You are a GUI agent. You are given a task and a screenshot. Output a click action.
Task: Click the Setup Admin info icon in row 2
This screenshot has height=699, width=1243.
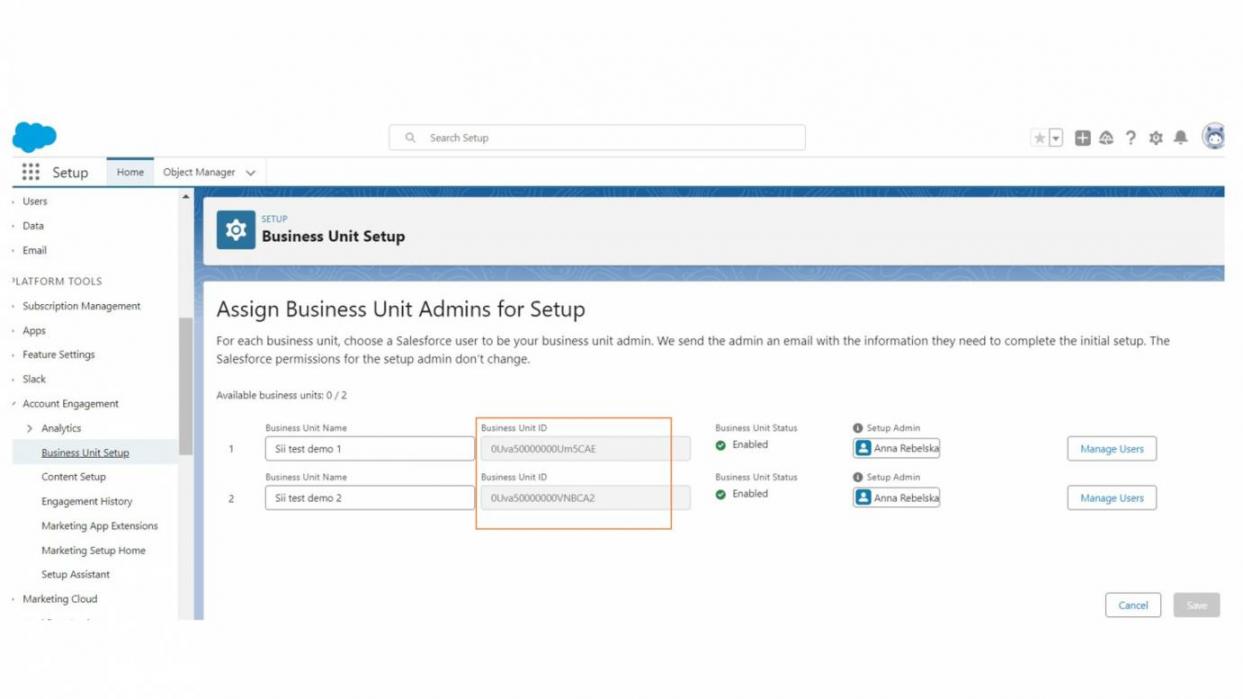[x=857, y=477]
